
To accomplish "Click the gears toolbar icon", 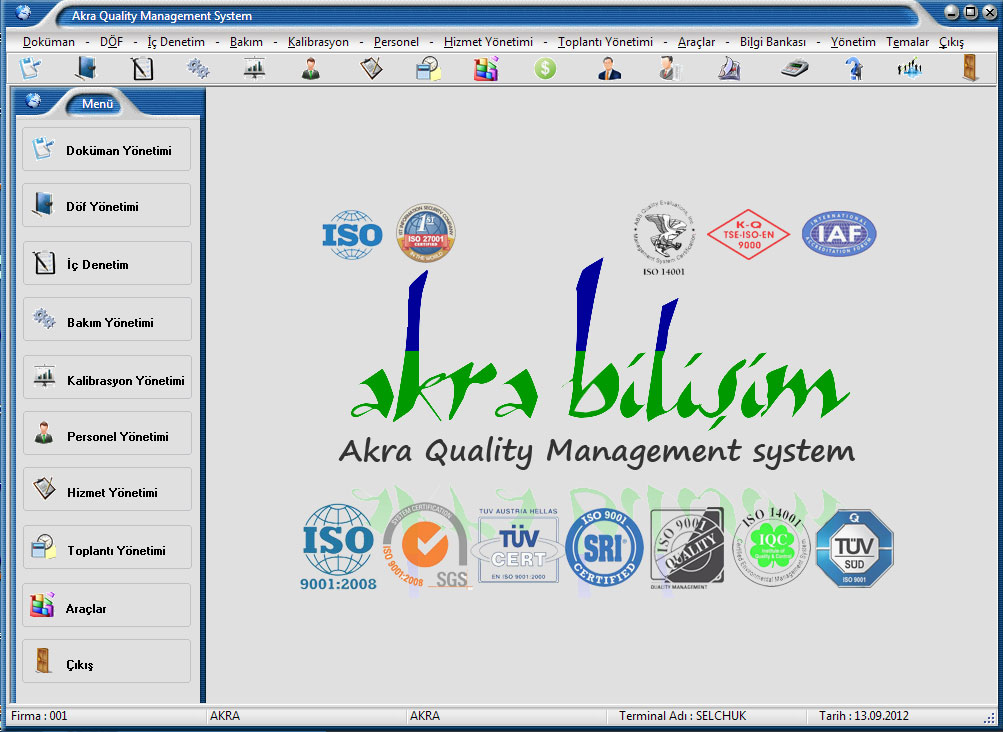I will [x=198, y=68].
